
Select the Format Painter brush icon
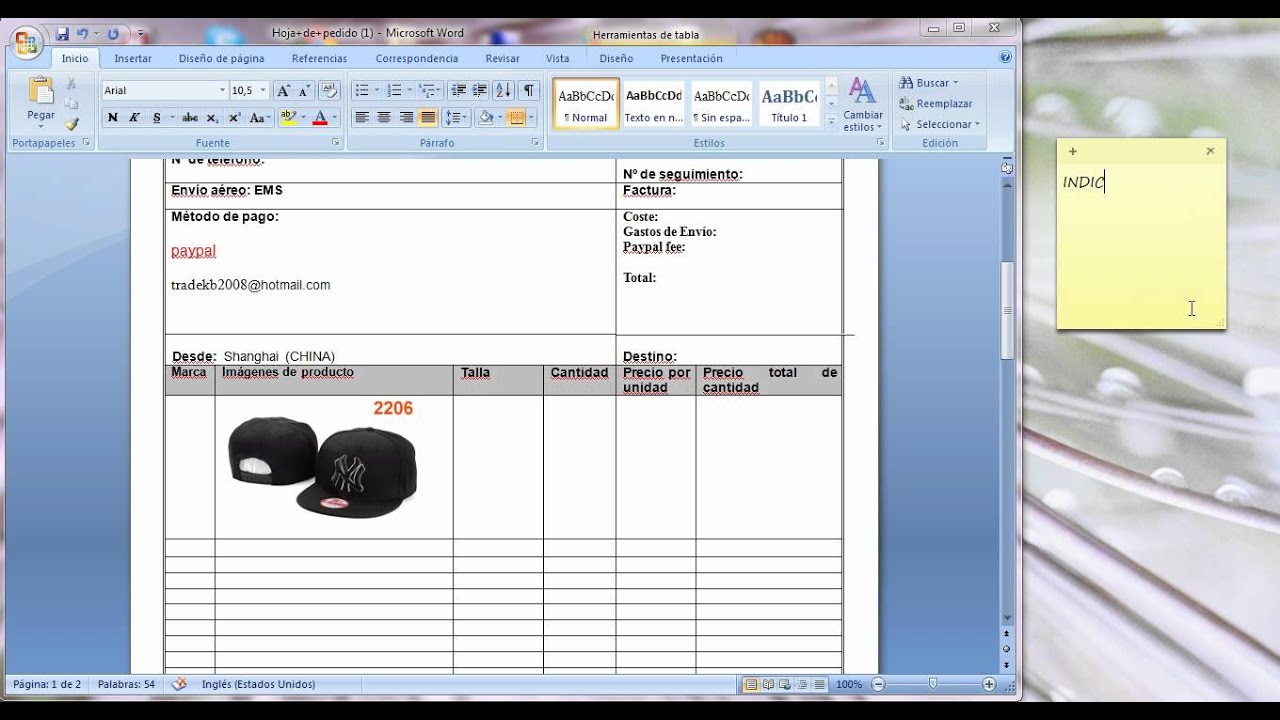click(x=71, y=124)
